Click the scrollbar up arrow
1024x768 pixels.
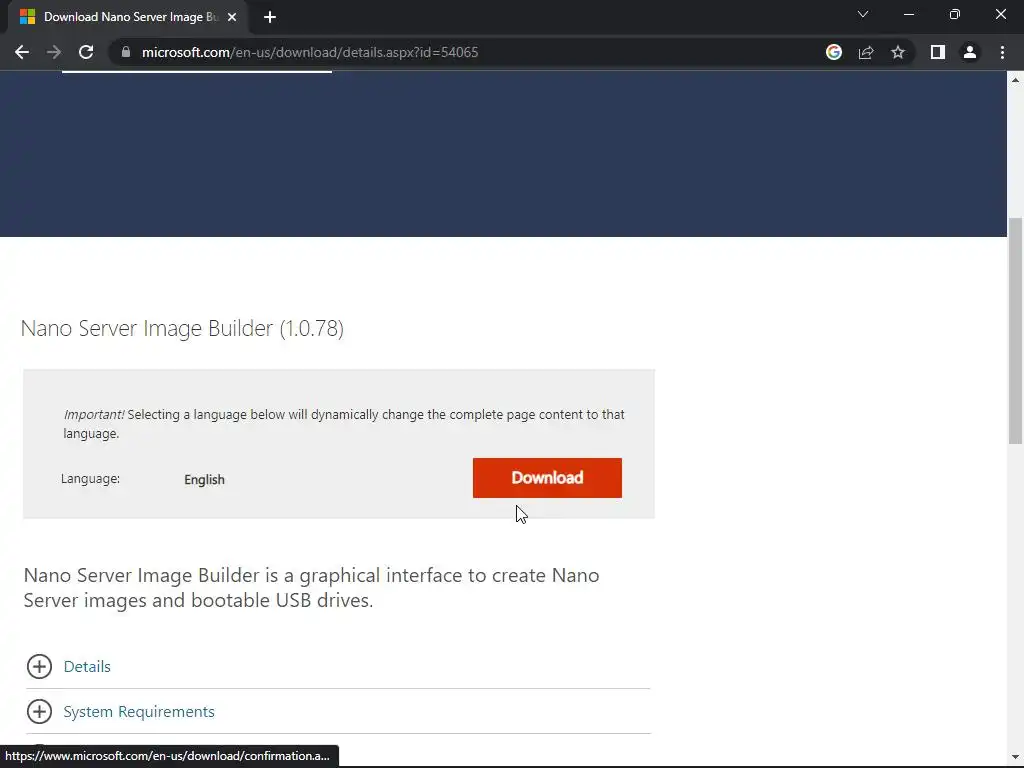click(x=1015, y=80)
